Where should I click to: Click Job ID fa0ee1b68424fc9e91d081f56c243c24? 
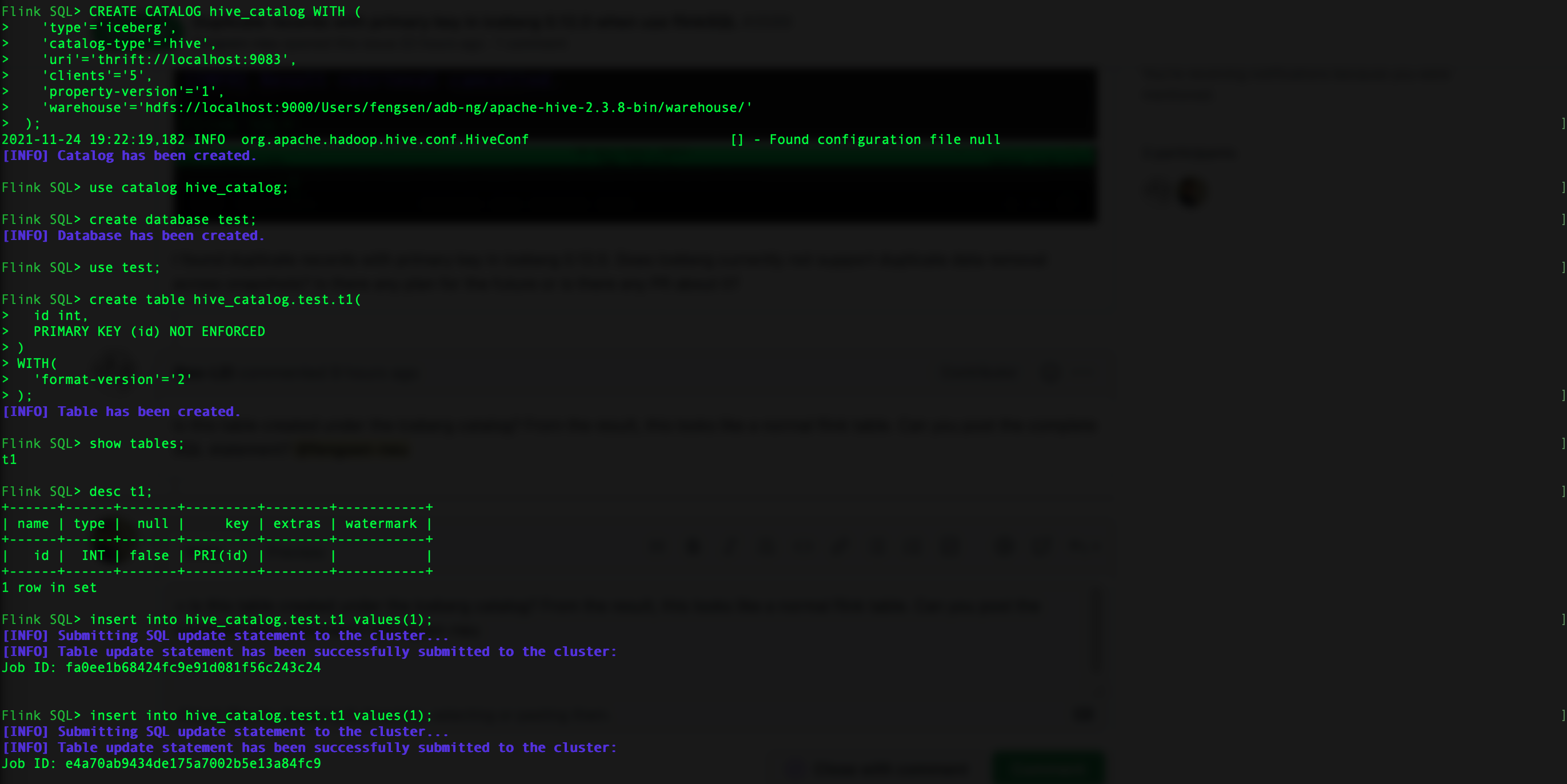pos(192,668)
